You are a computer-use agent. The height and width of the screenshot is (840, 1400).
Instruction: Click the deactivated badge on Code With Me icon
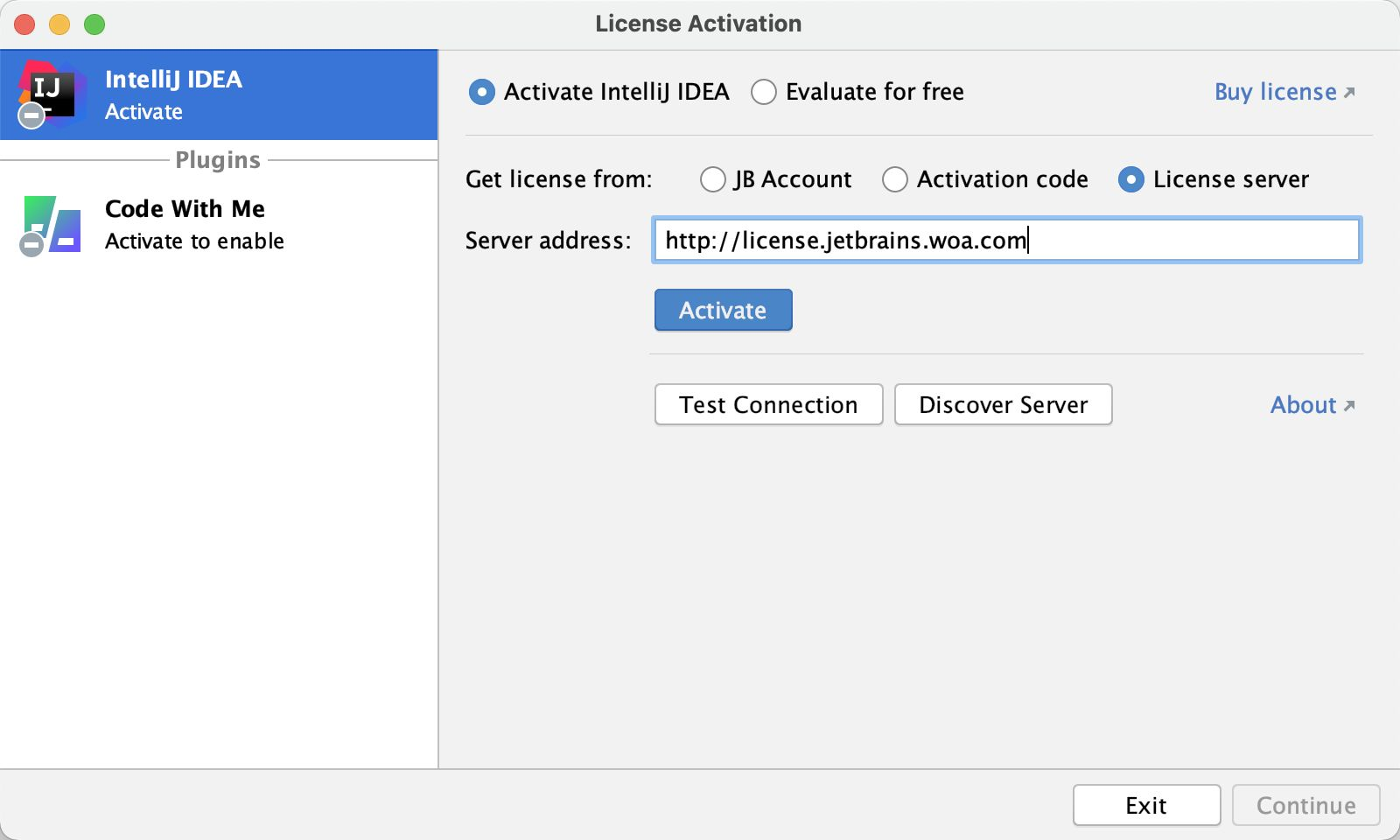click(31, 245)
